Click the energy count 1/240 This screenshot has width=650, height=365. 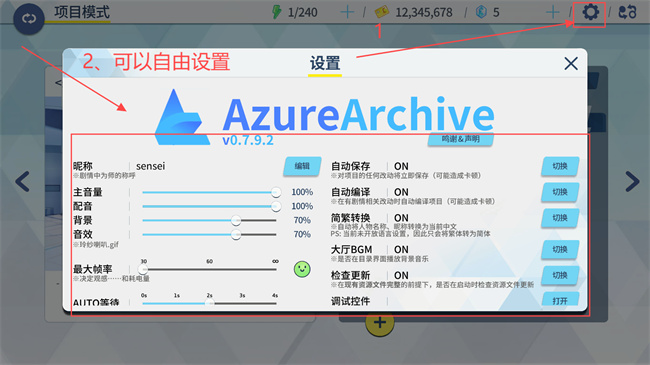[x=303, y=12]
